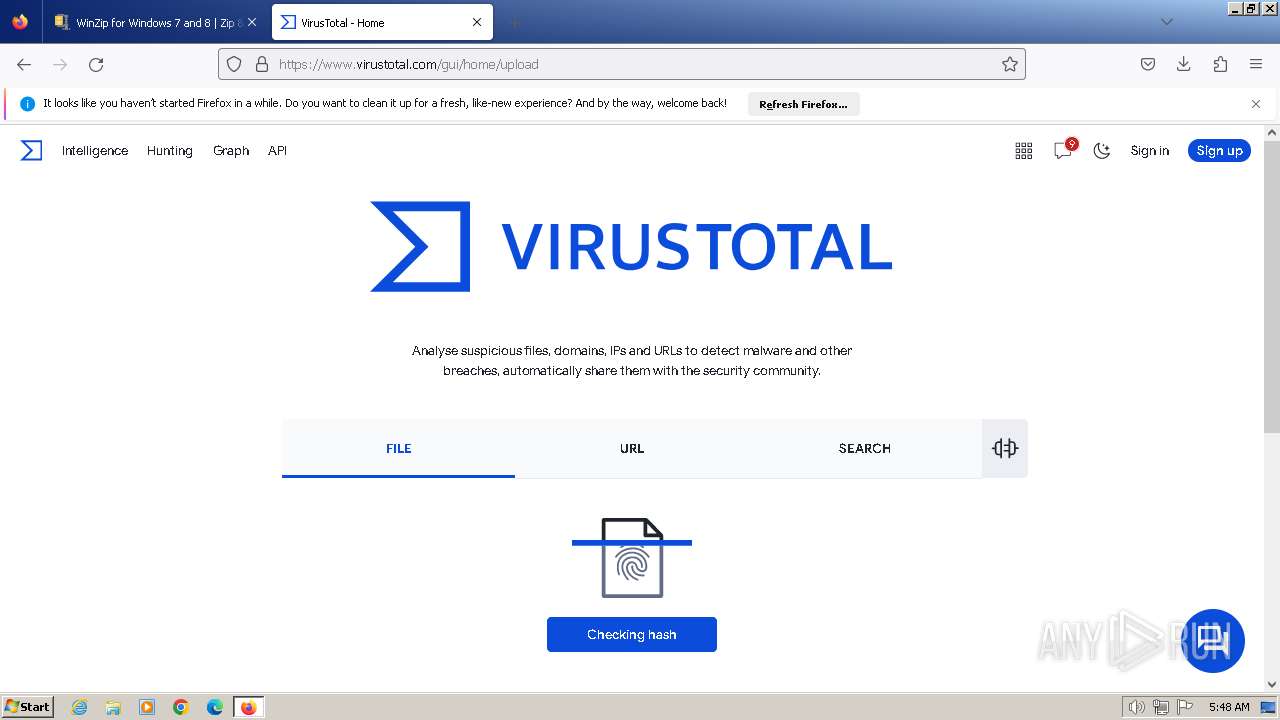Viewport: 1280px width, 720px height.
Task: Open a new browser tab
Action: [x=514, y=22]
